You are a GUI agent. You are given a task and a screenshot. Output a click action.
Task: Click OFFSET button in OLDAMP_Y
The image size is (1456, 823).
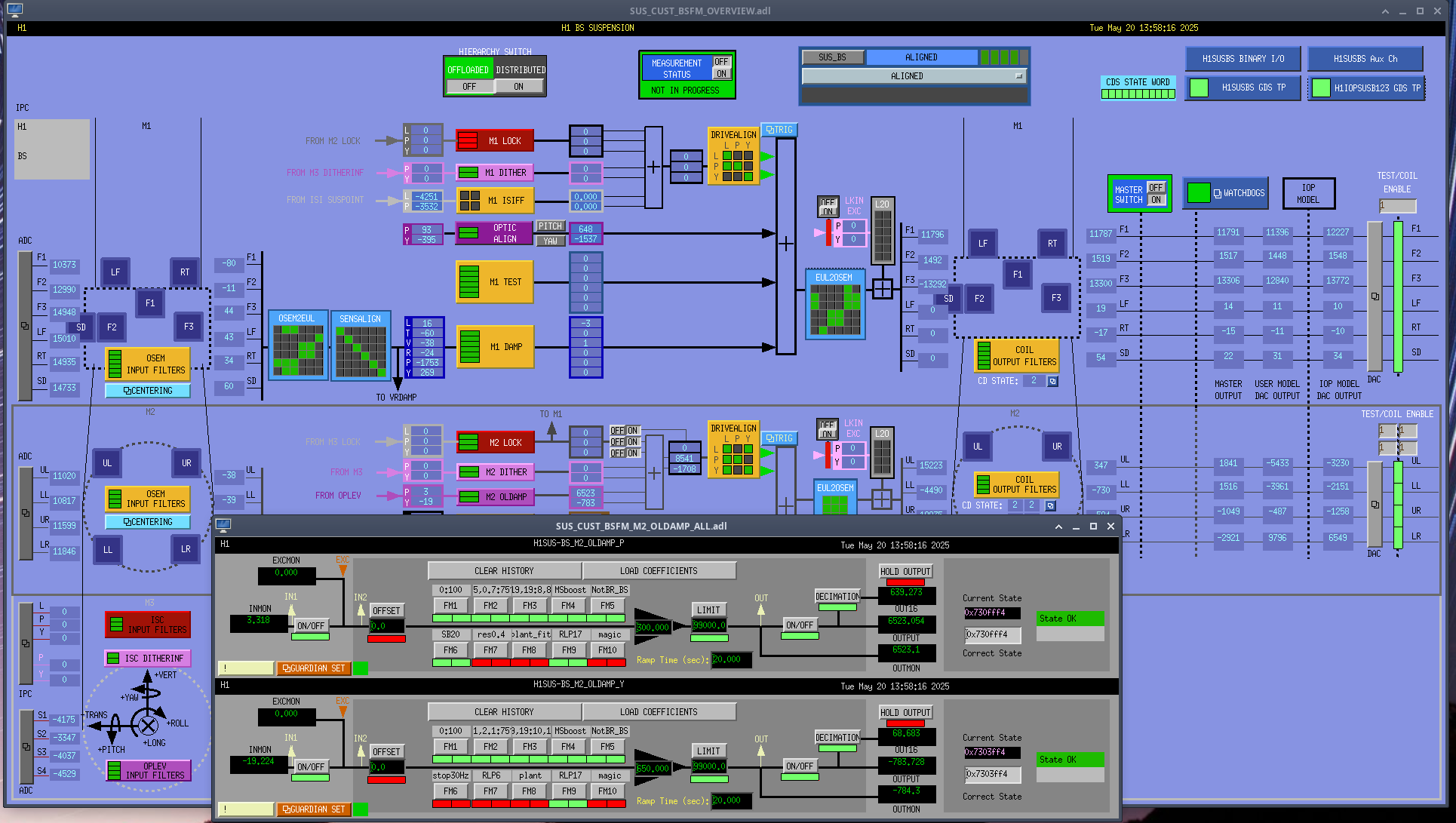tap(386, 751)
